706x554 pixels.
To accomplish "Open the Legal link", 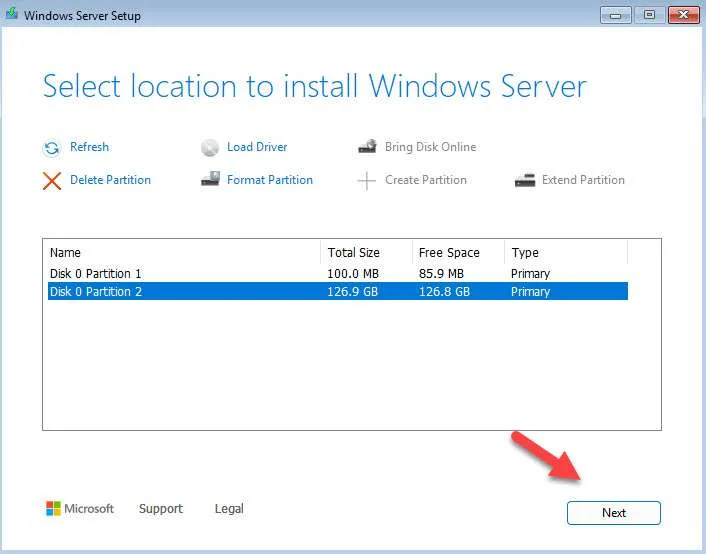I will (x=229, y=509).
